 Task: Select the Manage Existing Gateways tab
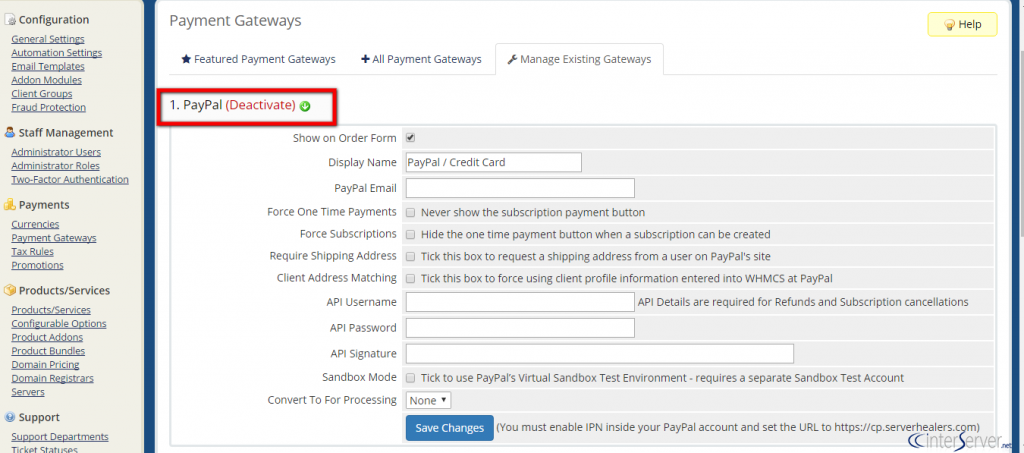tap(579, 59)
